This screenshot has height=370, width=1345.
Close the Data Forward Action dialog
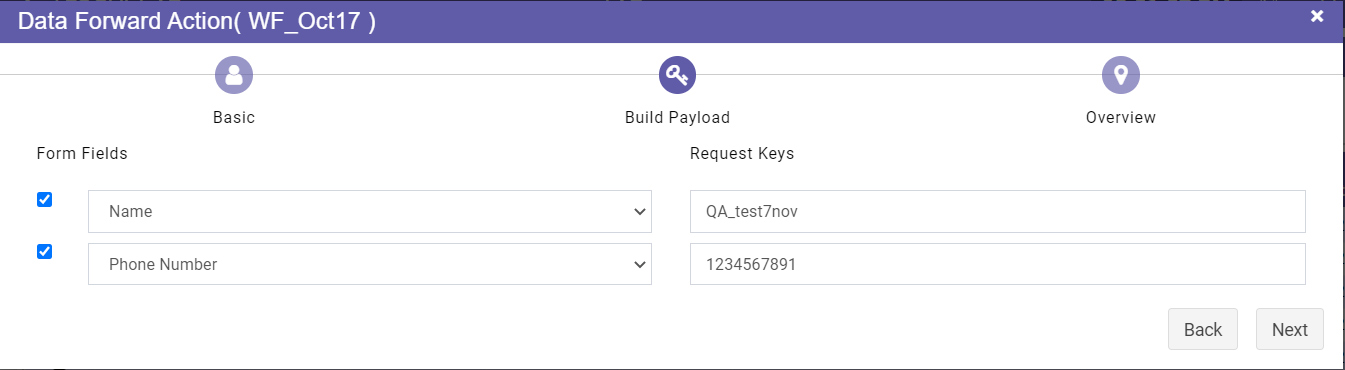pos(1317,16)
